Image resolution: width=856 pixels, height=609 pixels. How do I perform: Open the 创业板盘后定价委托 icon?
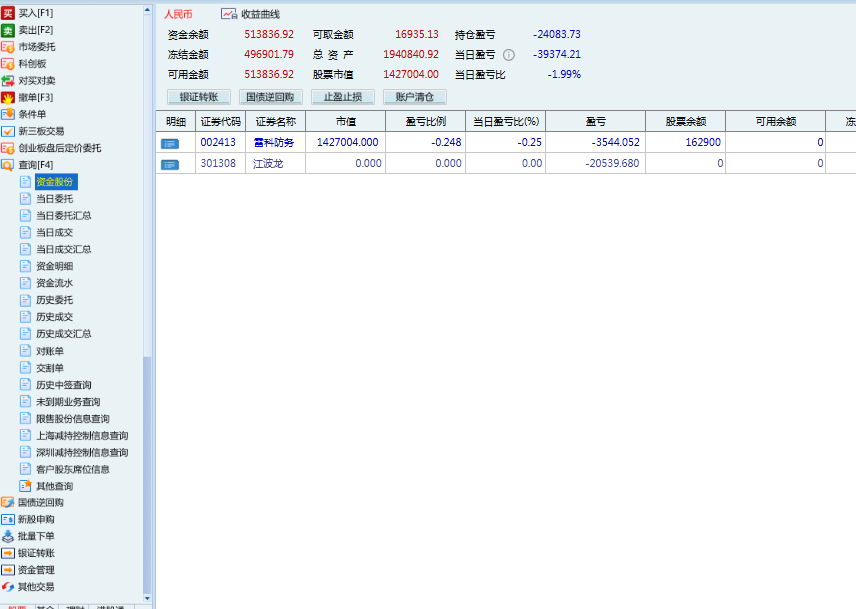8,148
